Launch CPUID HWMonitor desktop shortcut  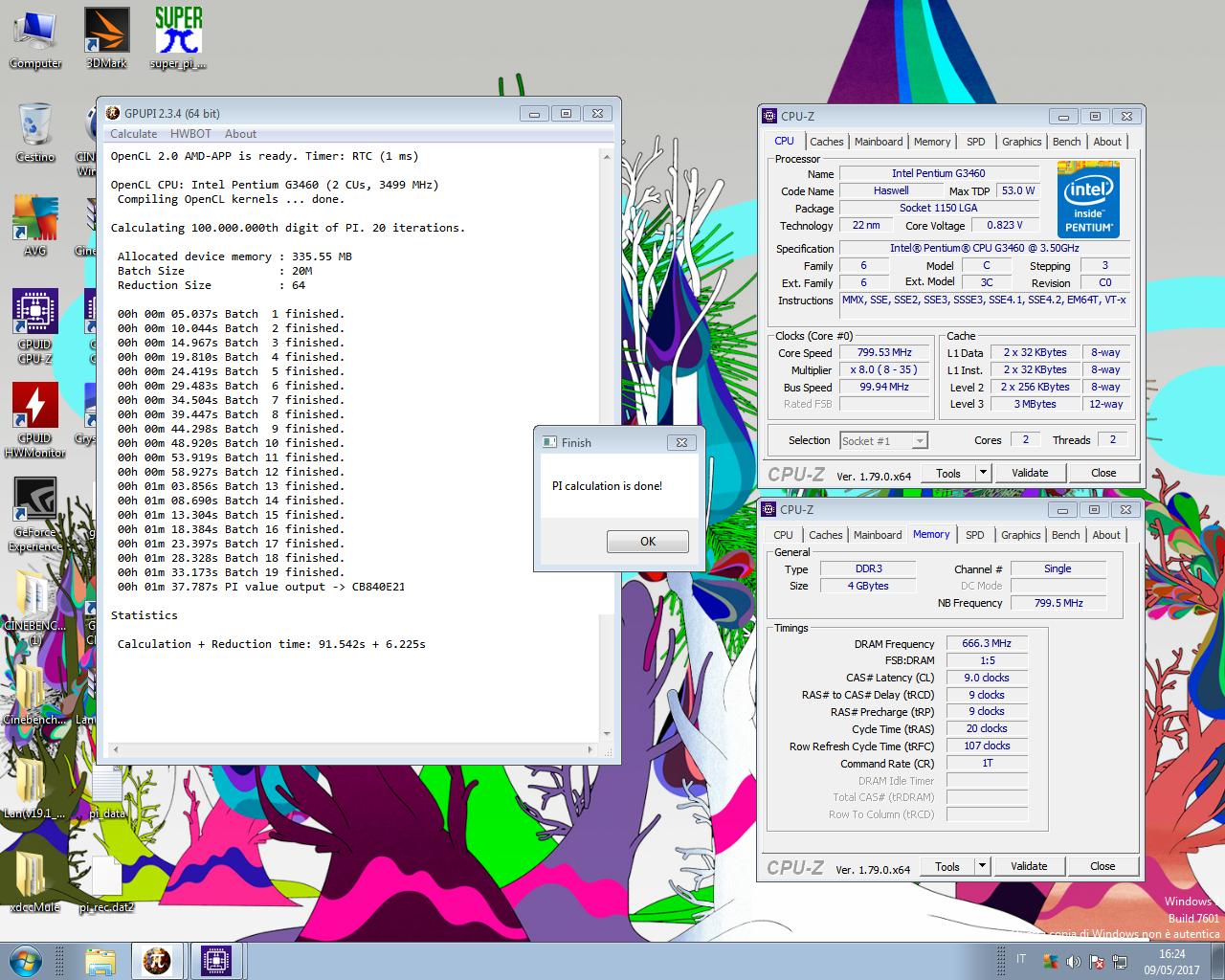click(x=35, y=420)
